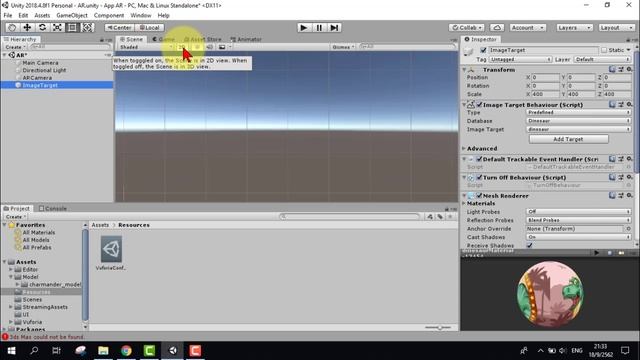Open the Database Dinosaur dropdown

pos(578,121)
